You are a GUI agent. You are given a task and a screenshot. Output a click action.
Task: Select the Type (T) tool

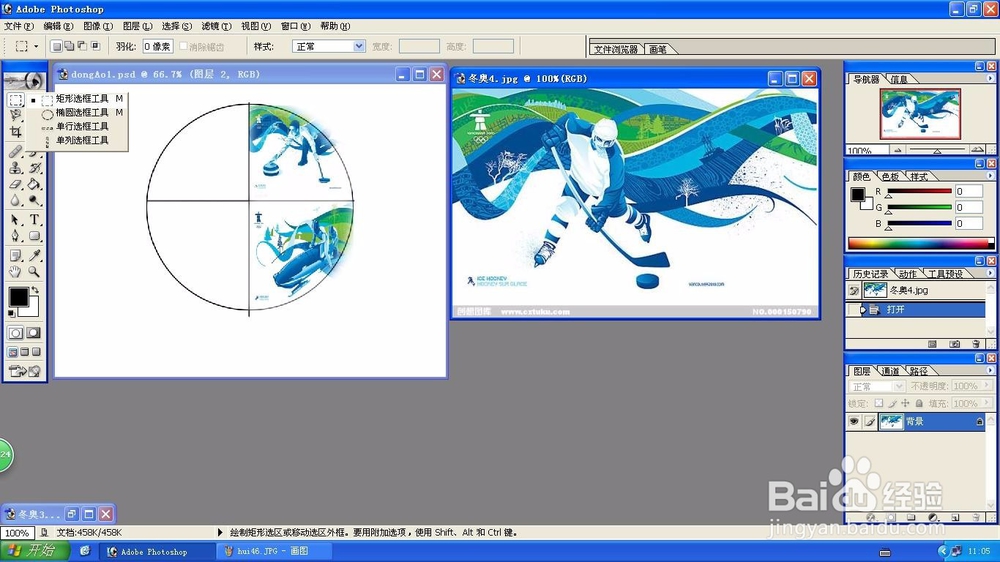pos(34,220)
